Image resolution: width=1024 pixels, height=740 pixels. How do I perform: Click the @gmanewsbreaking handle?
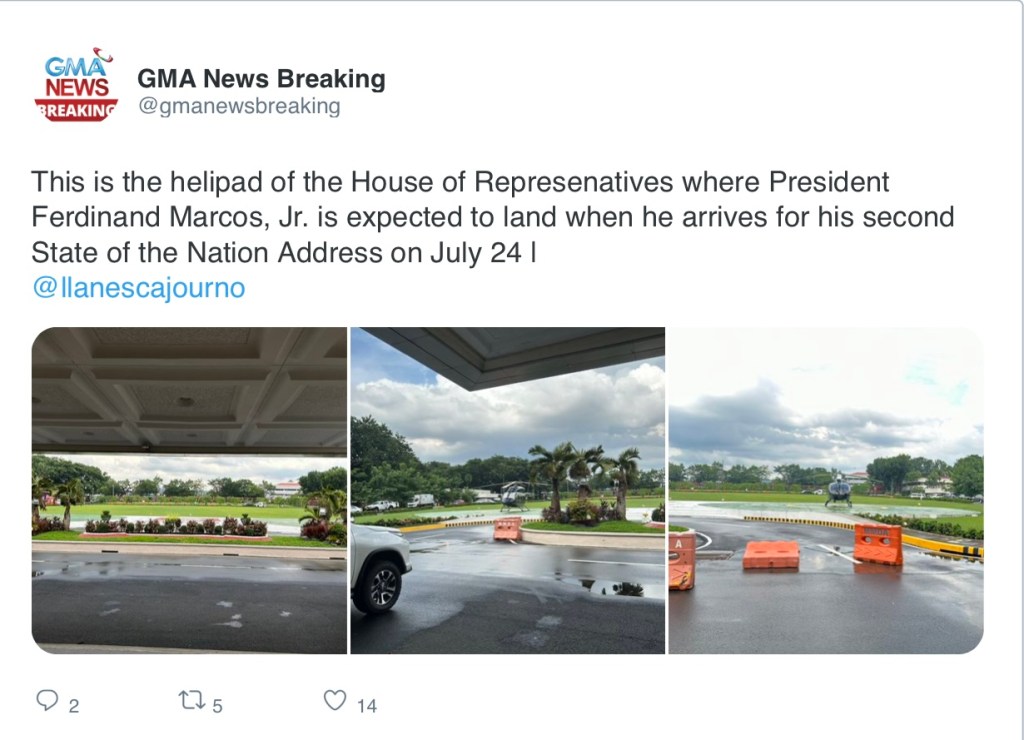click(x=238, y=106)
